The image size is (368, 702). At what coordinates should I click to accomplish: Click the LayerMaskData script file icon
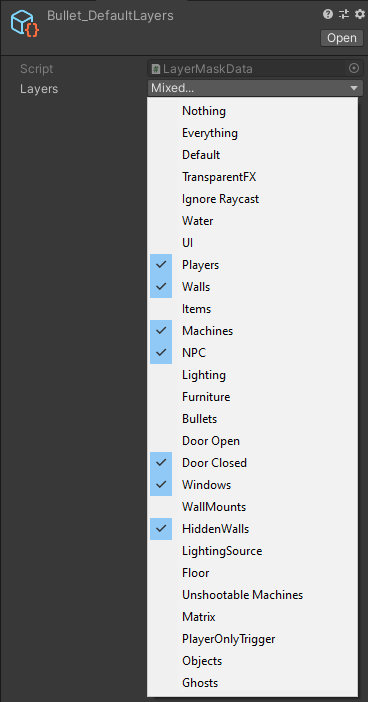click(156, 69)
